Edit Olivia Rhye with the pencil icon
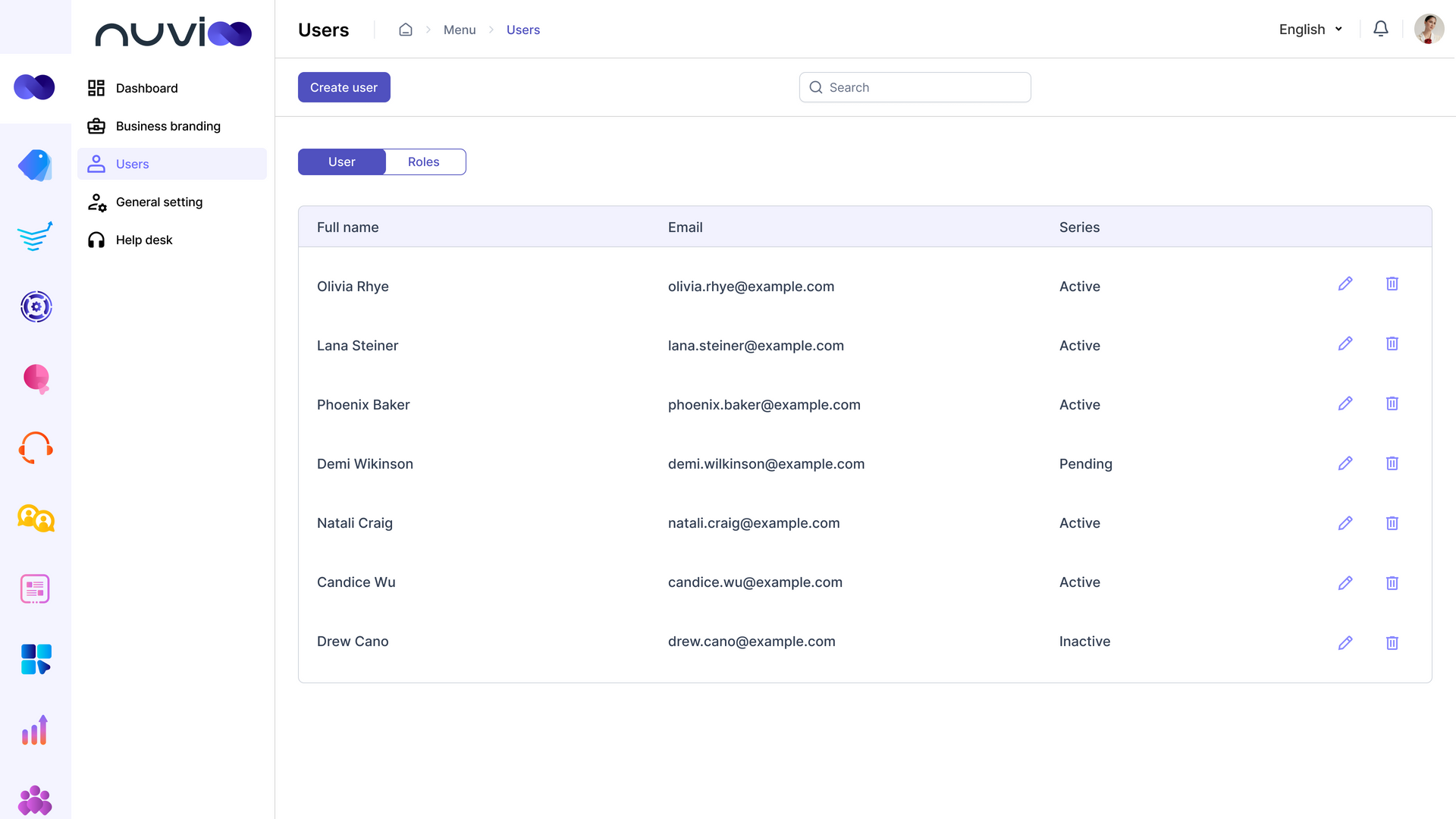 pos(1346,284)
